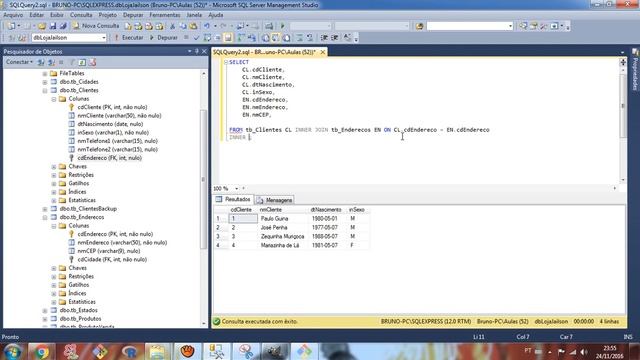This screenshot has height=360, width=640.
Task: Click the open file folder icon
Action: pyautogui.click(x=42, y=26)
